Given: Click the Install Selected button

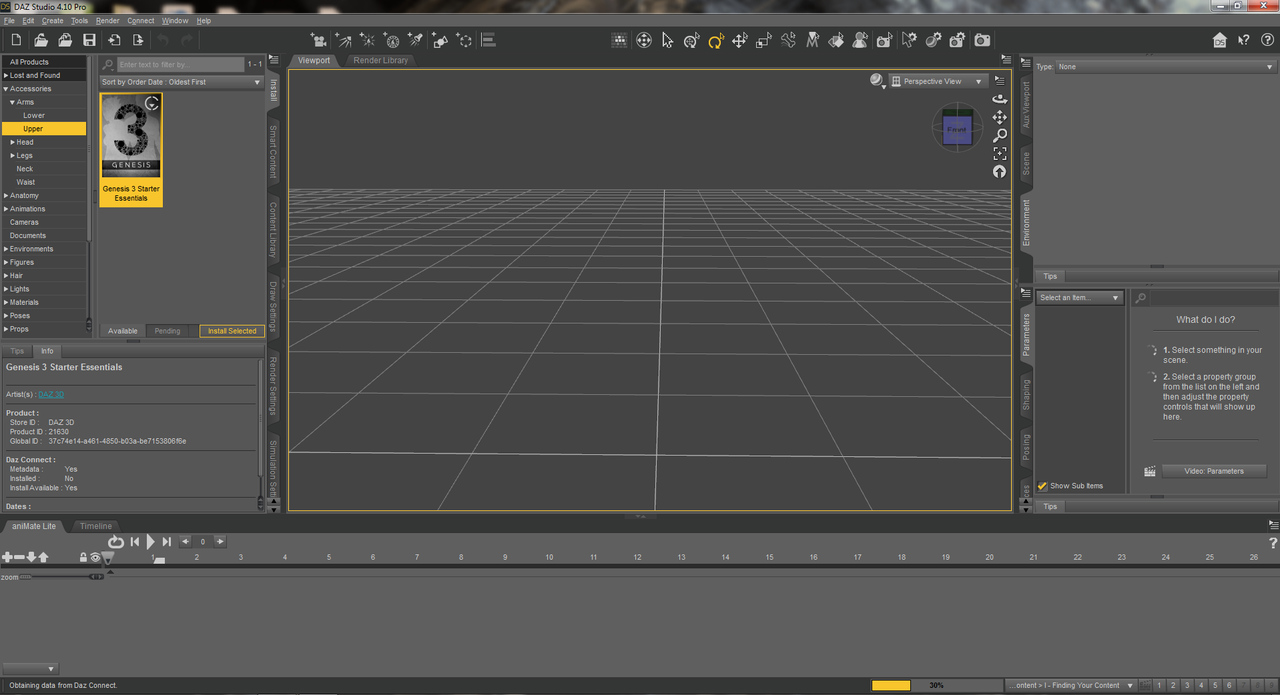Looking at the screenshot, I should point(232,331).
